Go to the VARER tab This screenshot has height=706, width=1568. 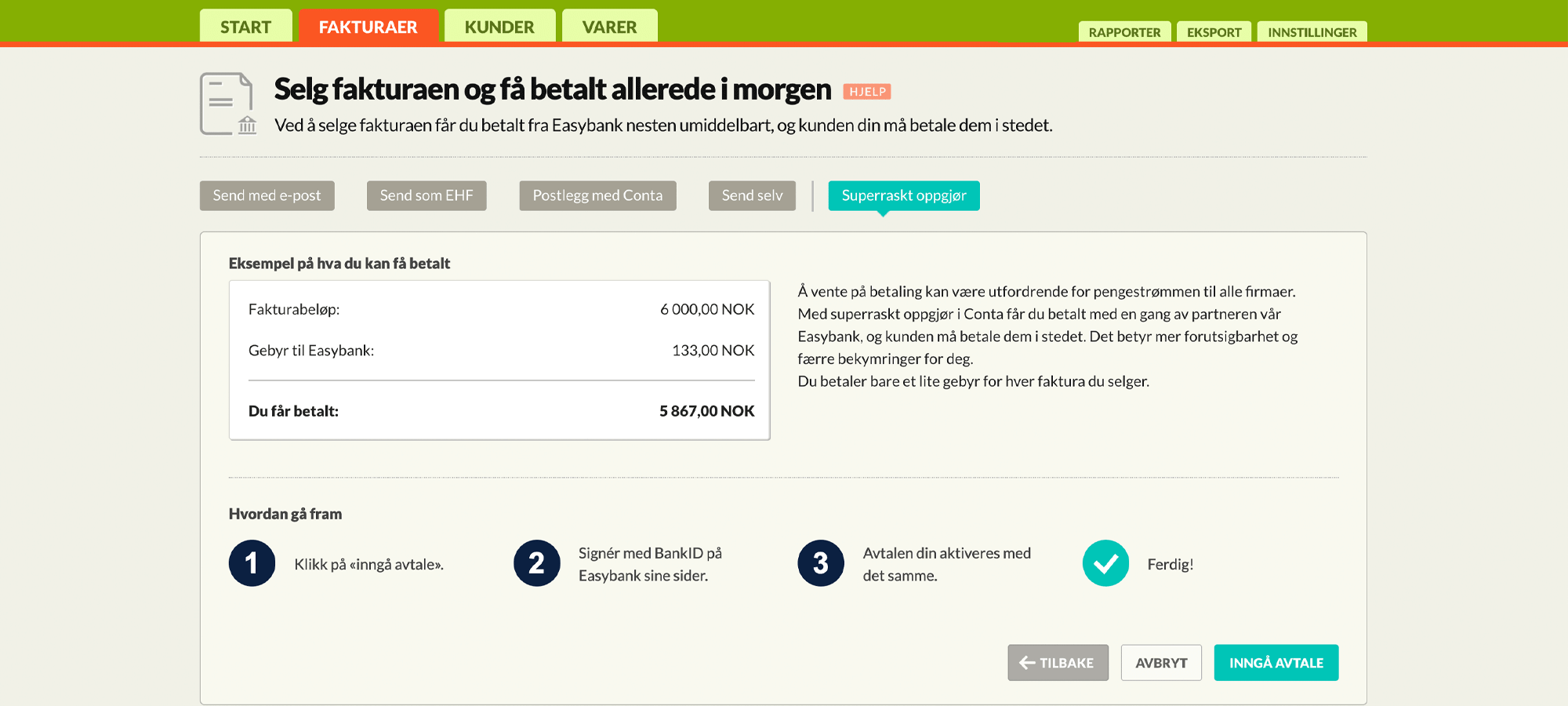click(609, 27)
